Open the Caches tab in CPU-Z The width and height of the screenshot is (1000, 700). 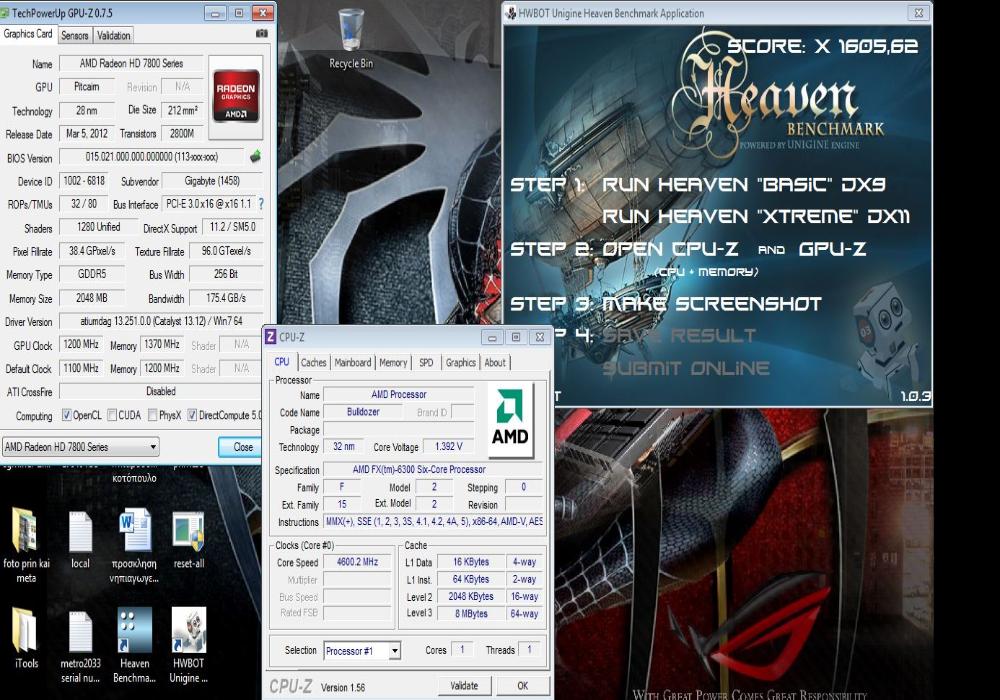[x=313, y=363]
